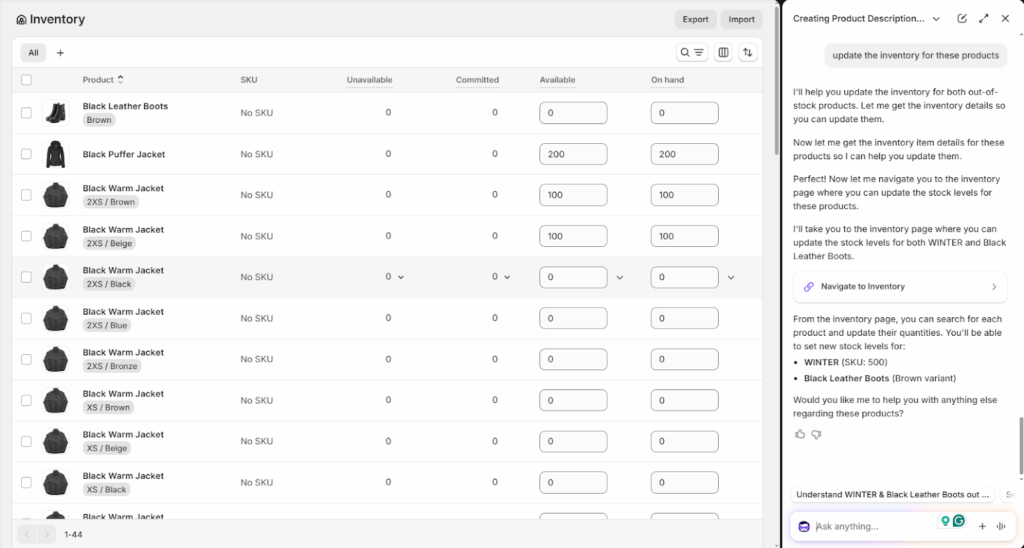Click the voice input waveform icon

(1000, 526)
